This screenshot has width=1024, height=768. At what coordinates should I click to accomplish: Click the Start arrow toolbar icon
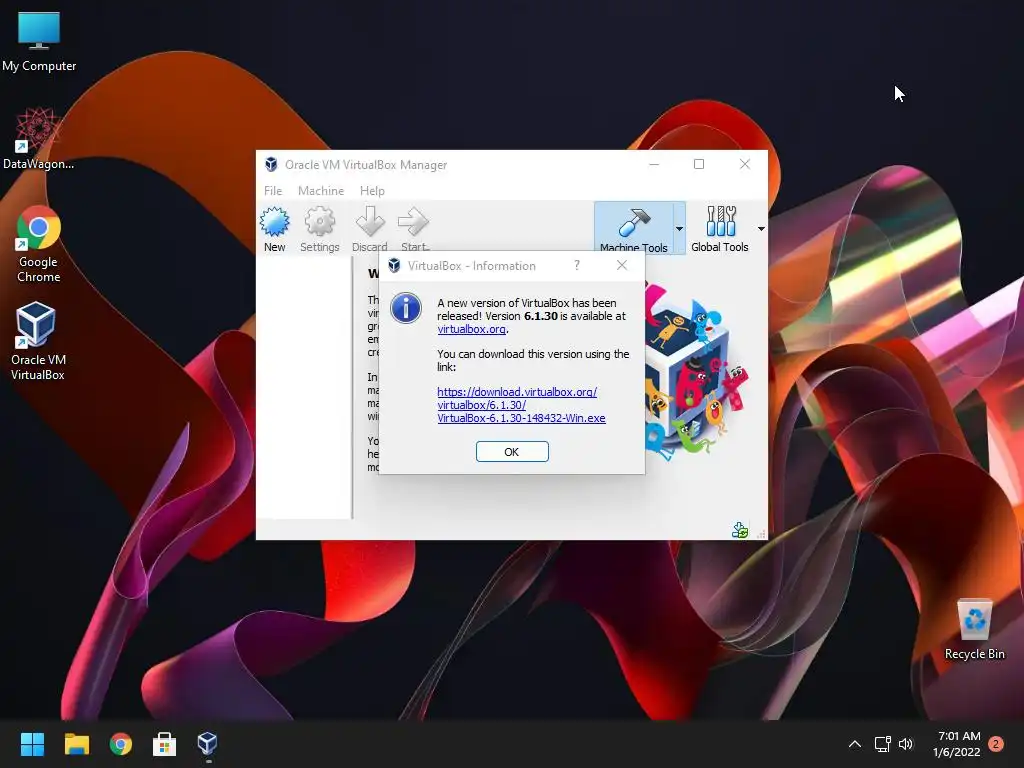(414, 229)
